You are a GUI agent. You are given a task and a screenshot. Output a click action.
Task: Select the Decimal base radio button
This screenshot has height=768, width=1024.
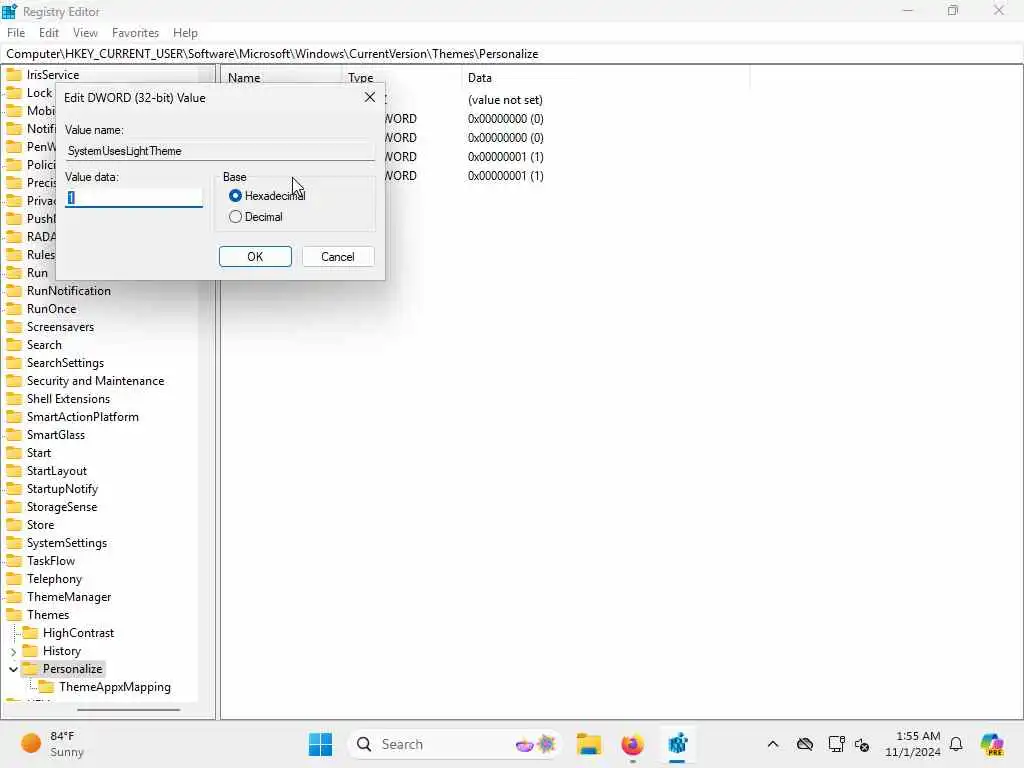tap(235, 217)
